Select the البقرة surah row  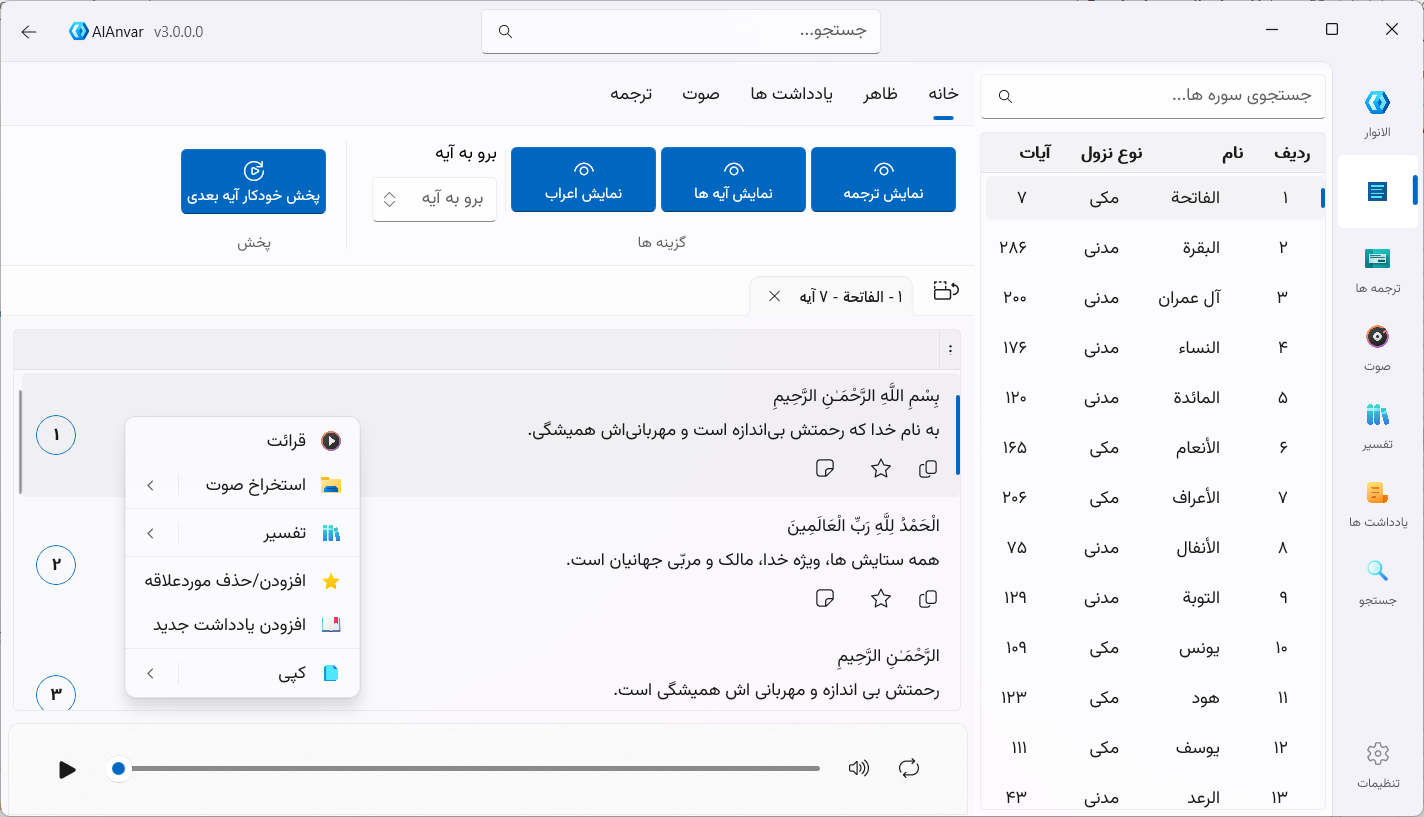pyautogui.click(x=1153, y=248)
